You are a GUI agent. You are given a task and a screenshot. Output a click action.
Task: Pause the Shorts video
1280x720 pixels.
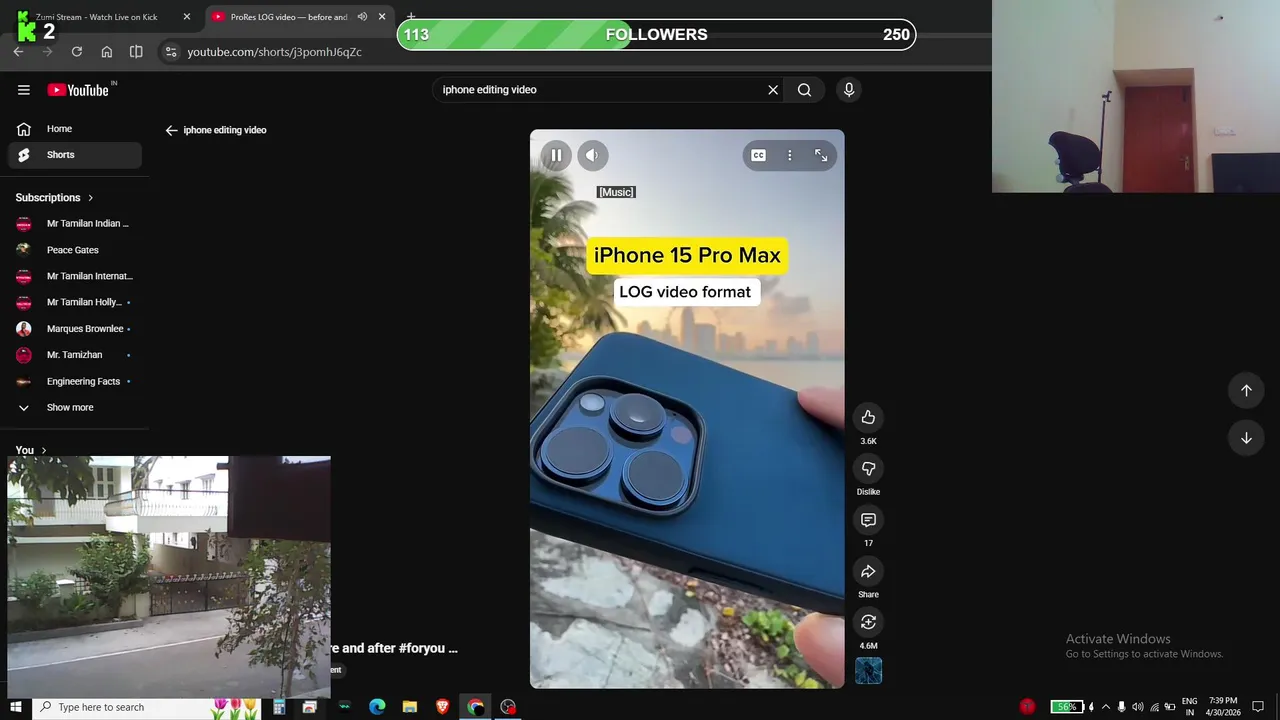[x=556, y=155]
